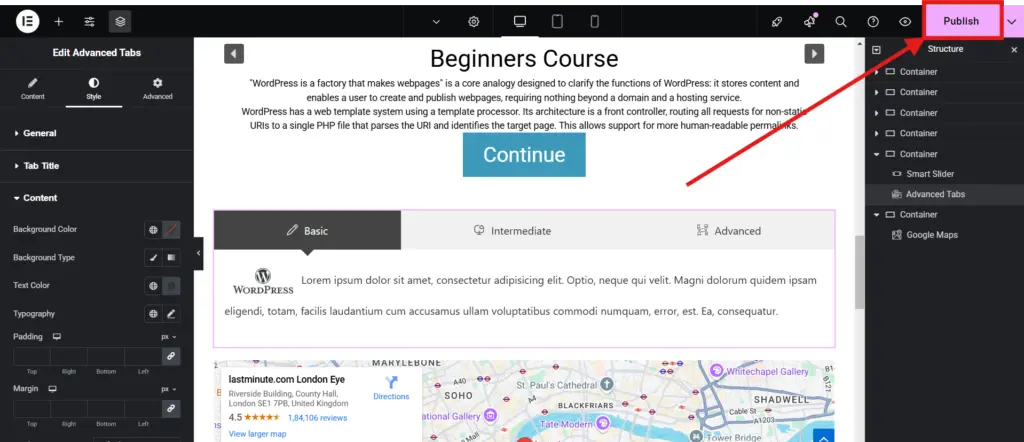The image size is (1024, 442).
Task: Click the Publish button
Action: [961, 21]
